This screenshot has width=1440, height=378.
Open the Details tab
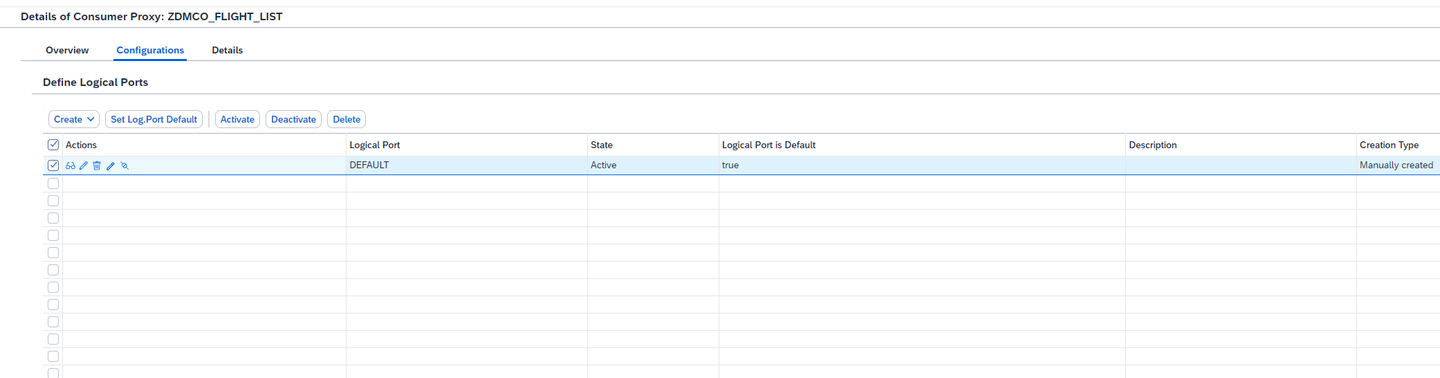tap(227, 50)
